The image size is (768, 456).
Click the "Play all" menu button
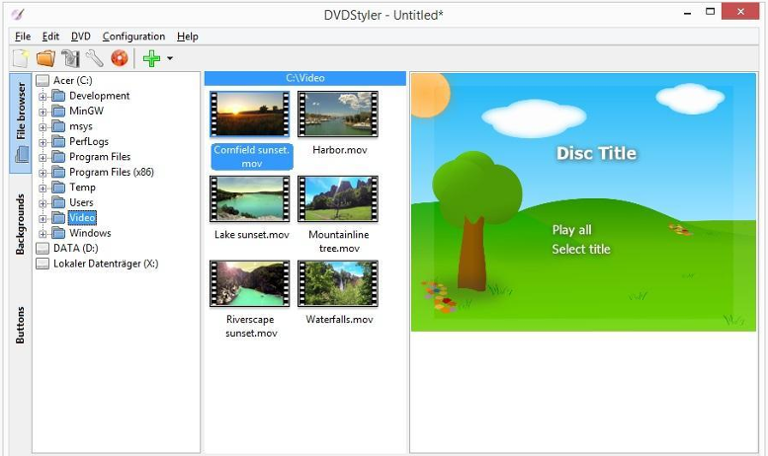coord(571,230)
